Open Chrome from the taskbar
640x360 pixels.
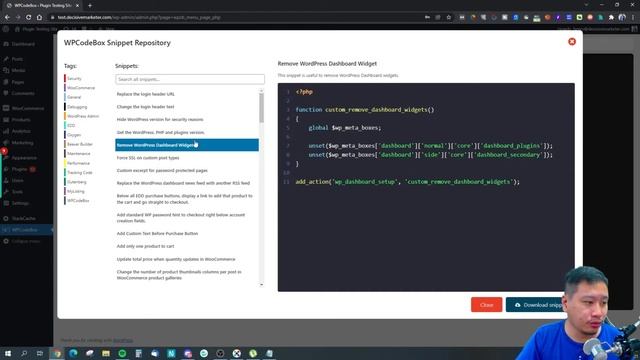coord(57,353)
